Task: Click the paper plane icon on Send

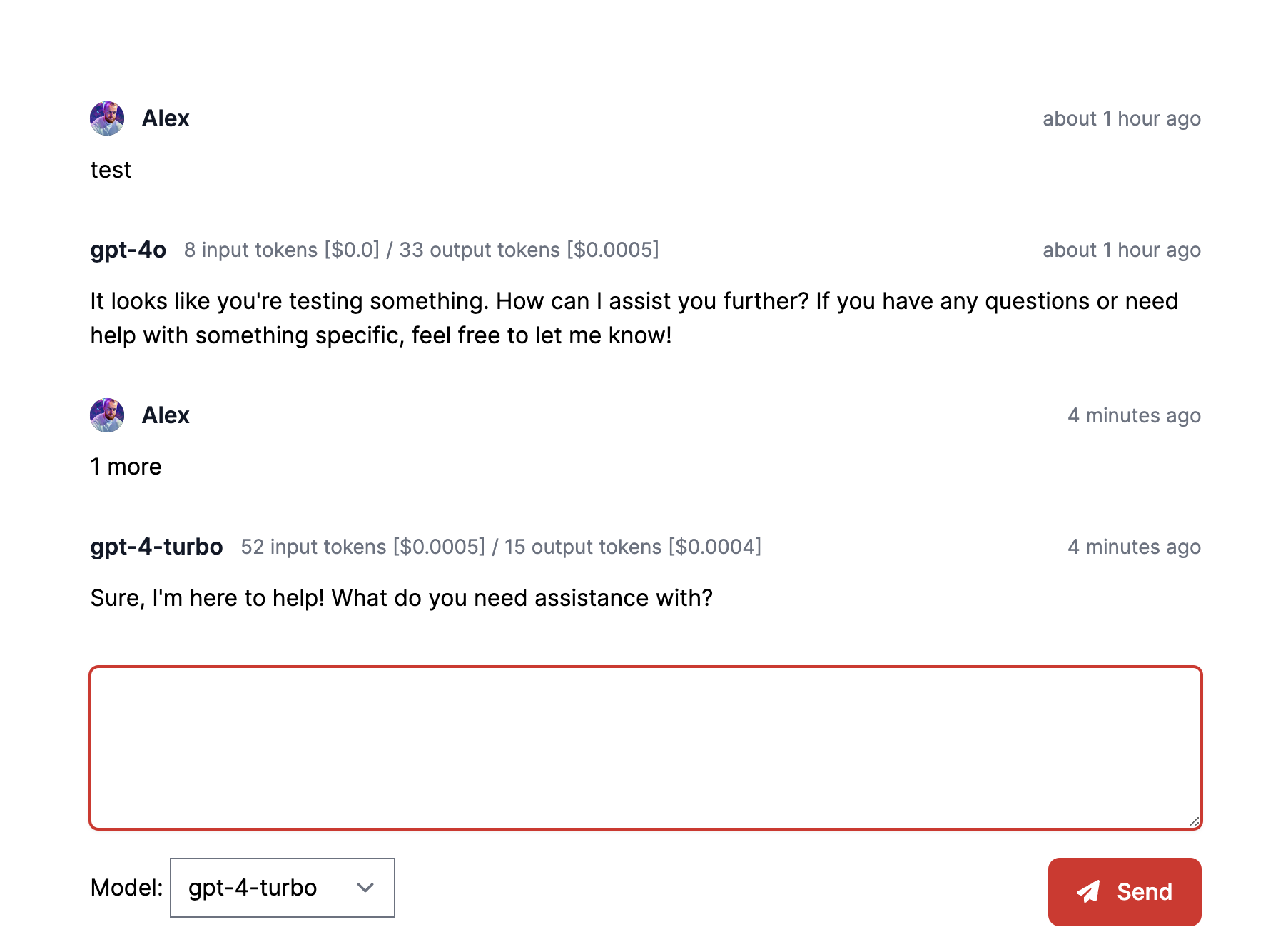Action: [x=1088, y=891]
